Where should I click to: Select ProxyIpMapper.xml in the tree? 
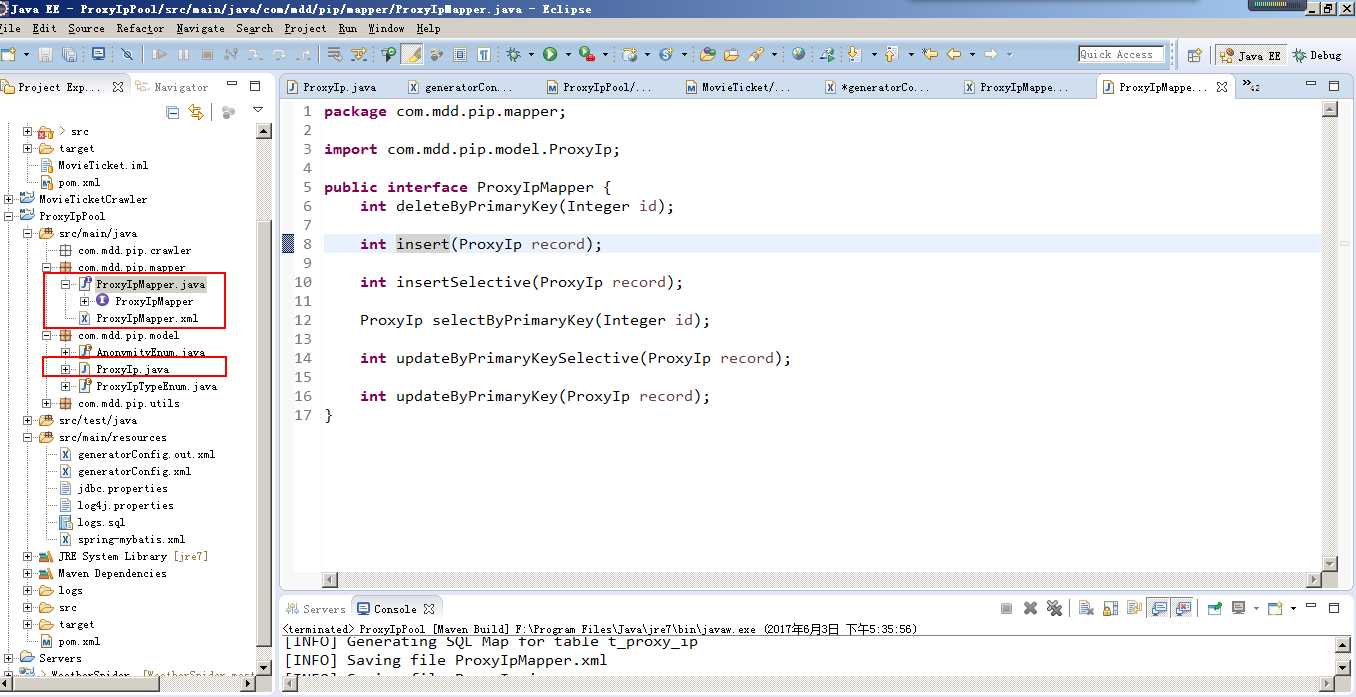tap(146, 318)
